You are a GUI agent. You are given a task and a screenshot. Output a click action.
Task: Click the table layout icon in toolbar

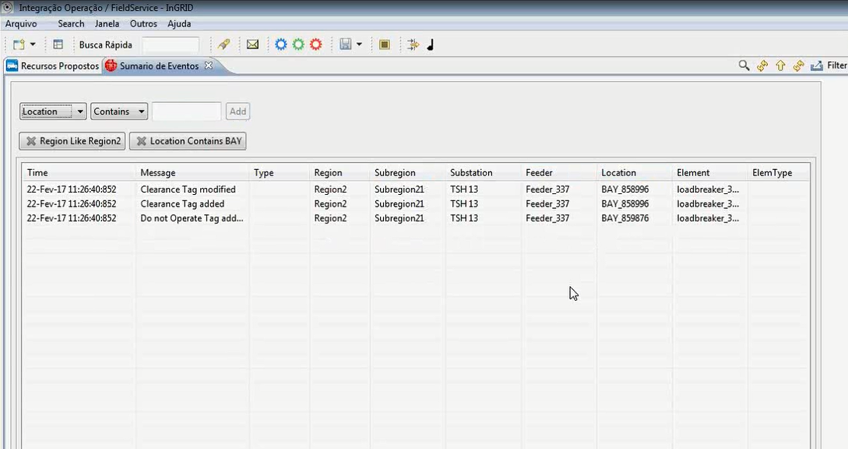pyautogui.click(x=58, y=45)
